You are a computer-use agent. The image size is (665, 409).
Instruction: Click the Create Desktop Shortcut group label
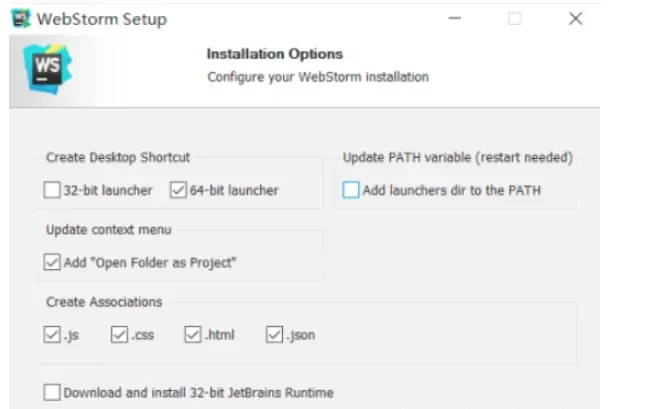(118, 157)
